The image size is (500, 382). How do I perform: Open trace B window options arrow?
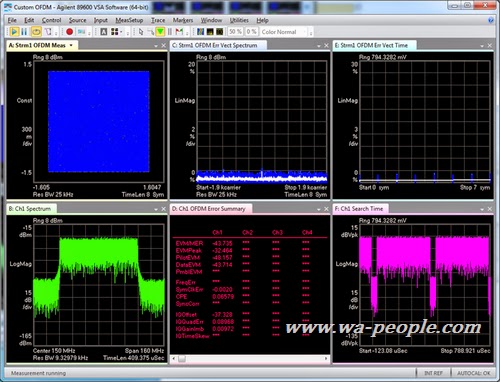pos(156,209)
